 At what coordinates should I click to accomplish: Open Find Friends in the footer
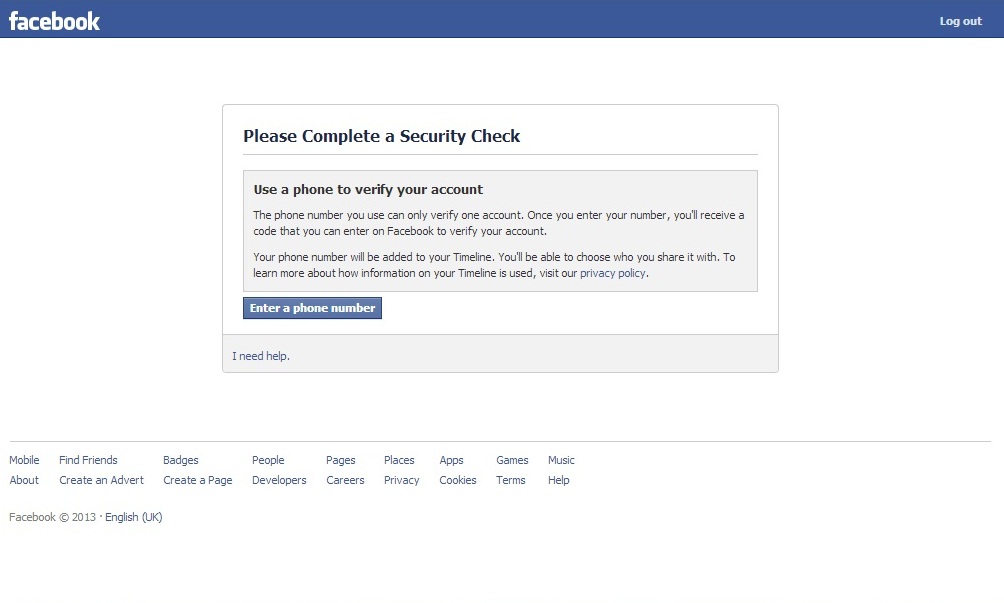tap(88, 460)
